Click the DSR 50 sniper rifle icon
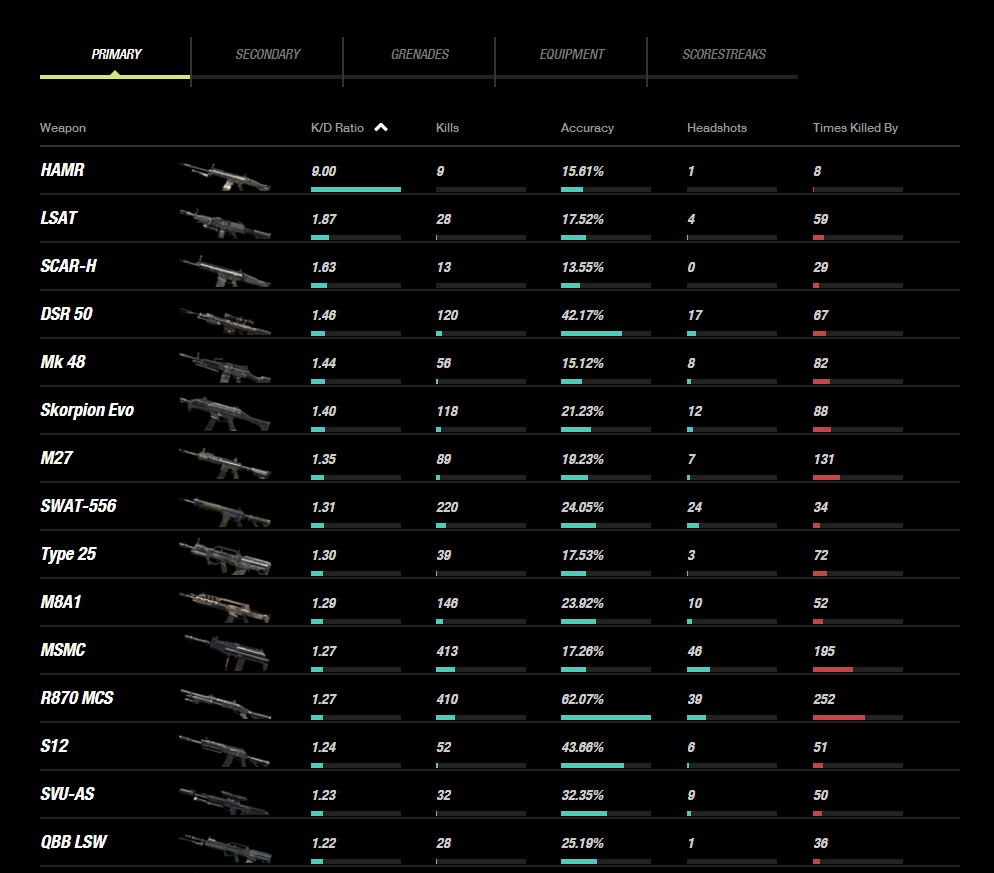 (x=225, y=319)
